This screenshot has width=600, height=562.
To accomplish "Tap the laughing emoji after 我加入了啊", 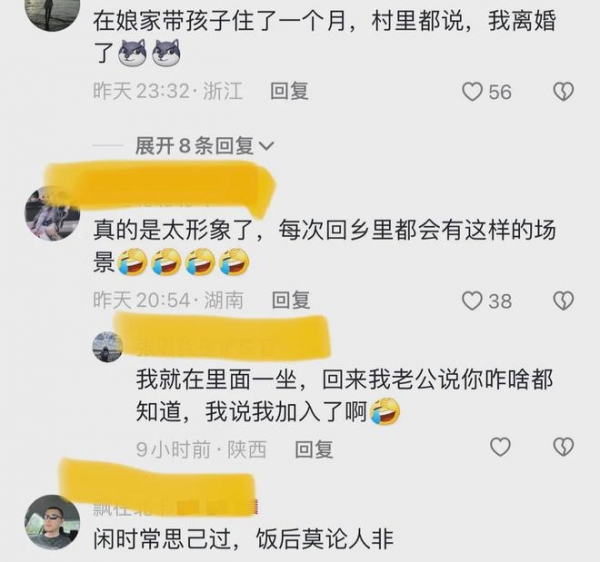I will 385,412.
